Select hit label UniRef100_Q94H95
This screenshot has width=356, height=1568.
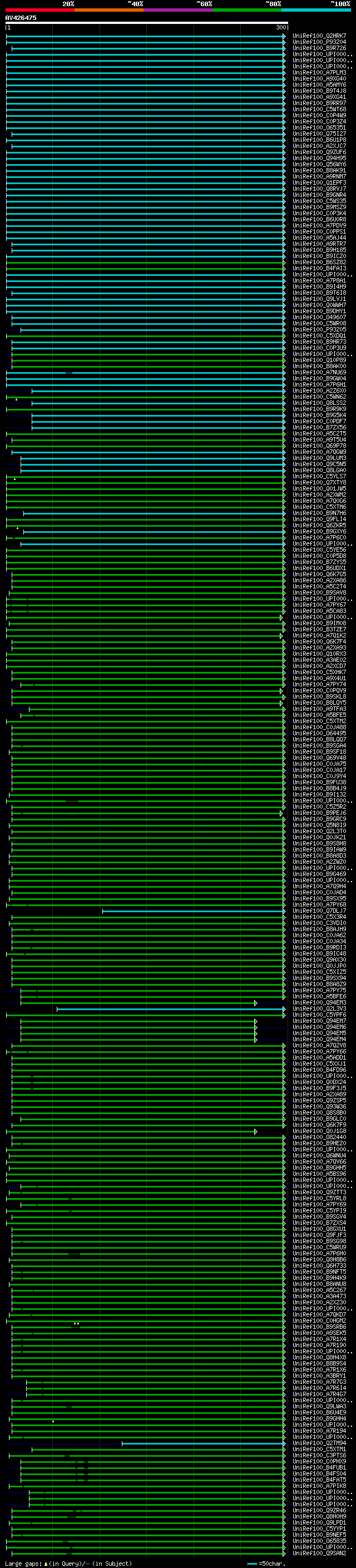[x=319, y=159]
